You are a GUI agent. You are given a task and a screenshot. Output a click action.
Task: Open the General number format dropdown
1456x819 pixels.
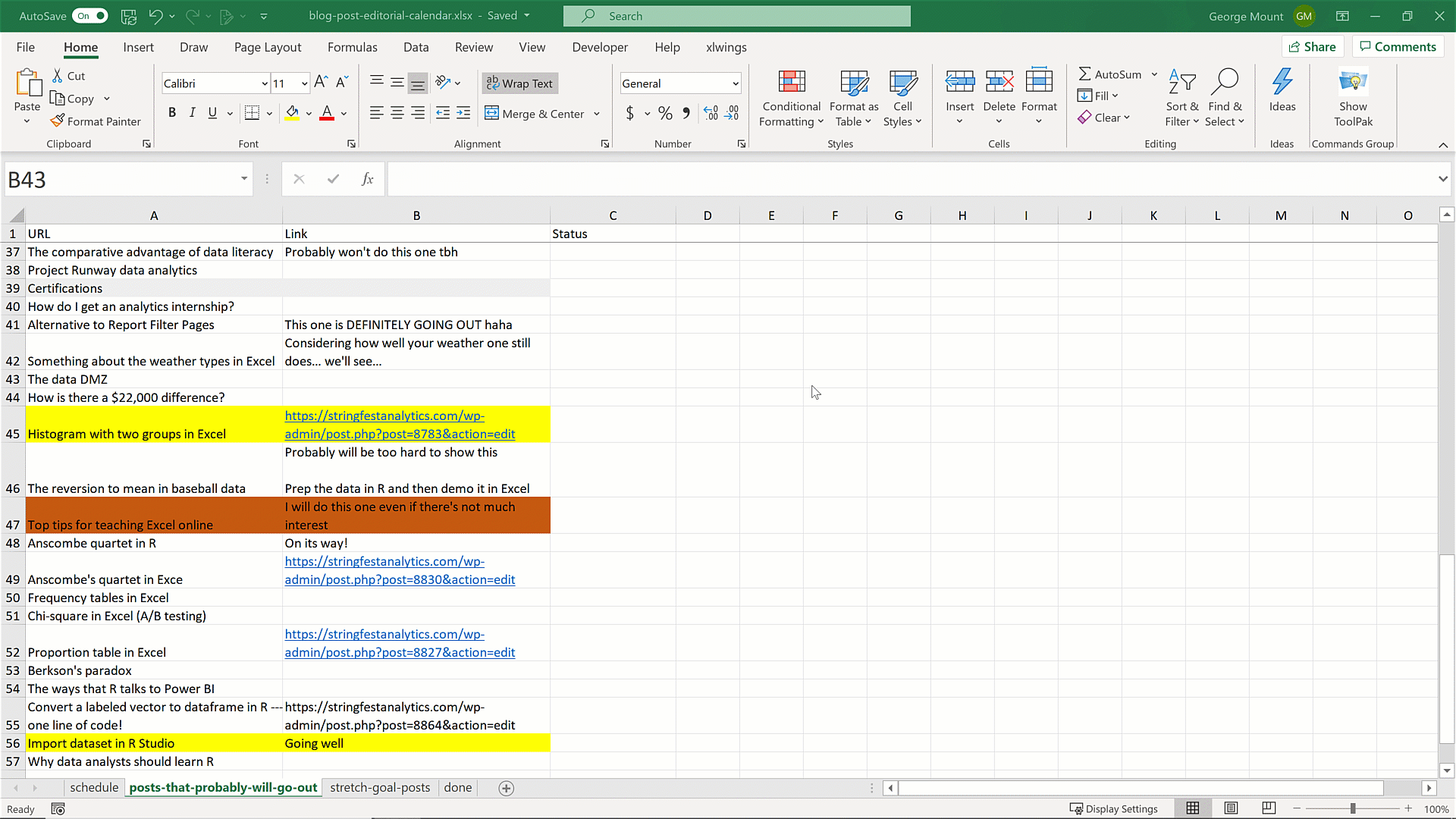735,84
